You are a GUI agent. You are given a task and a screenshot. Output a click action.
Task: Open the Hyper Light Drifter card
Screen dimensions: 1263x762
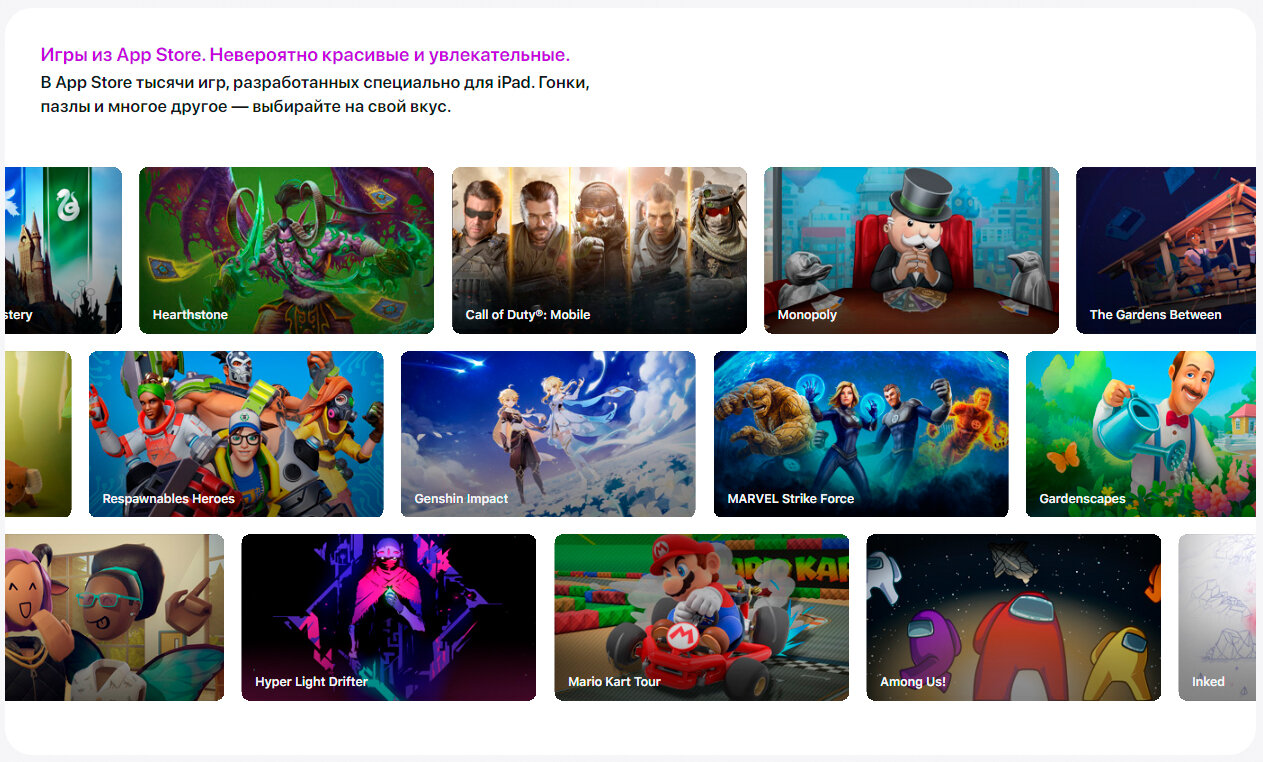pyautogui.click(x=388, y=617)
